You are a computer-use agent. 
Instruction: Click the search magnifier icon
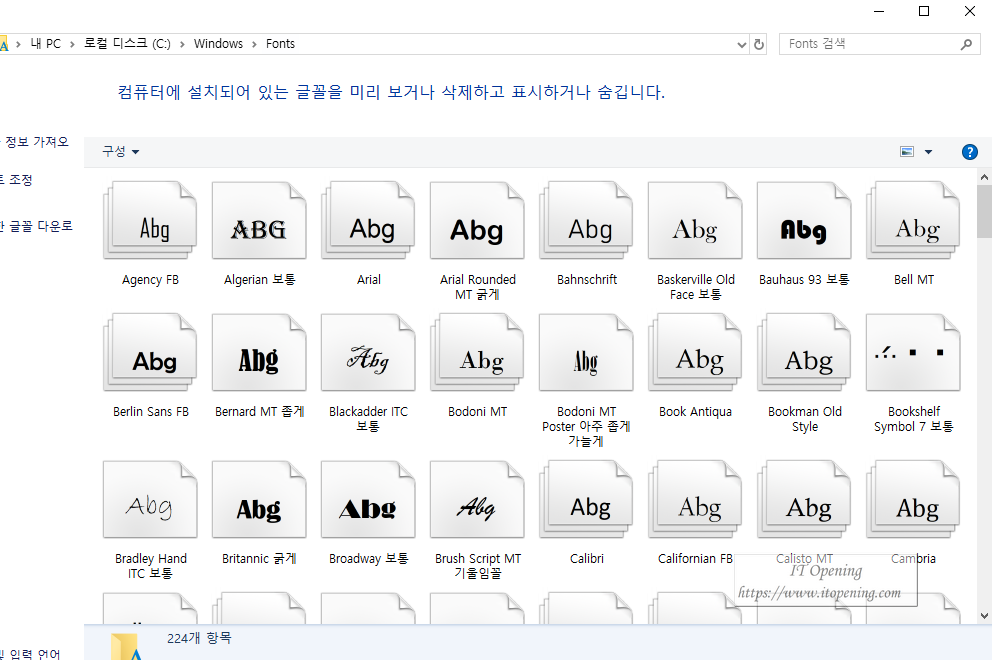965,44
